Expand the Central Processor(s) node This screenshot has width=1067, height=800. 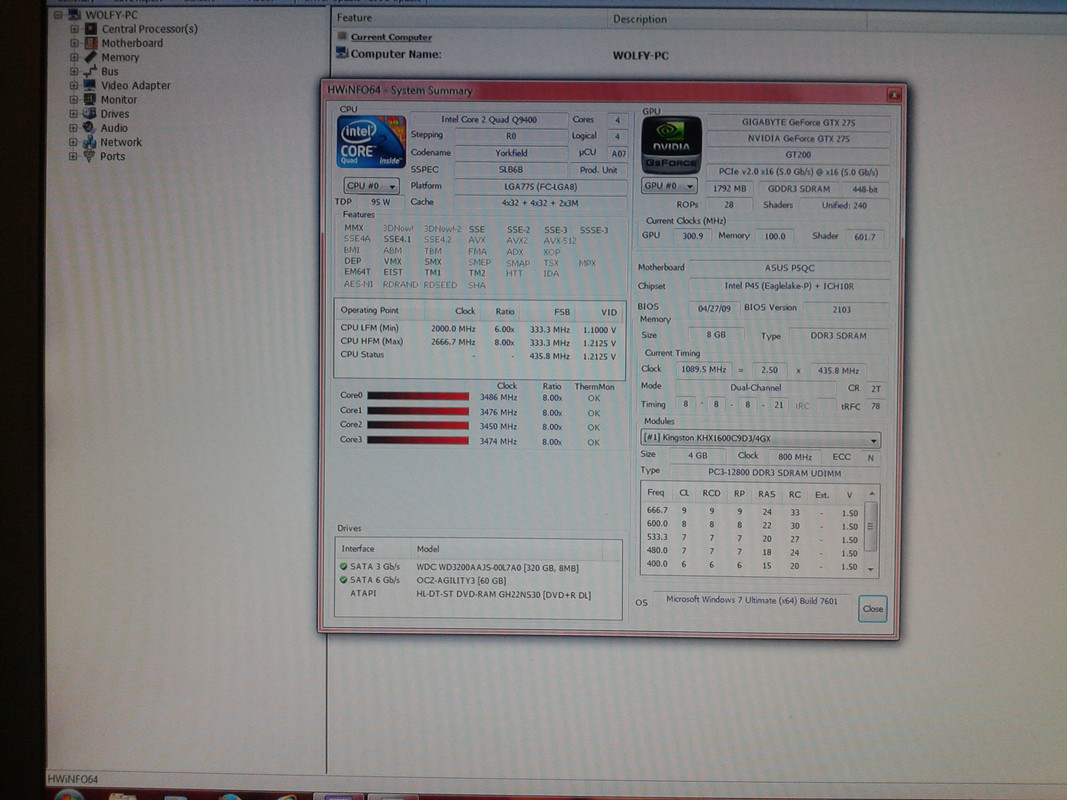tap(74, 29)
